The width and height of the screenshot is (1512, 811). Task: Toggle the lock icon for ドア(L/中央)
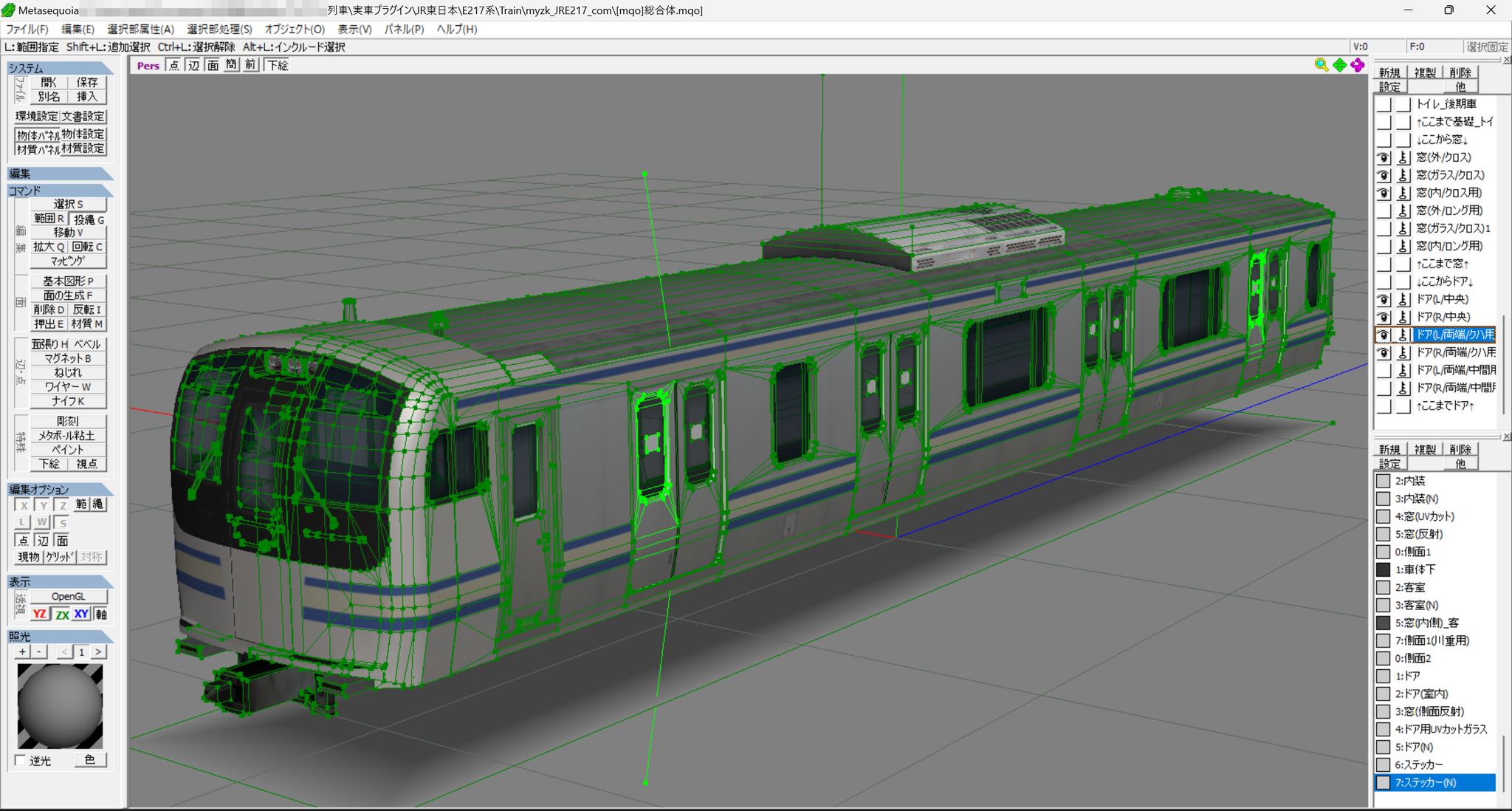(x=1403, y=299)
